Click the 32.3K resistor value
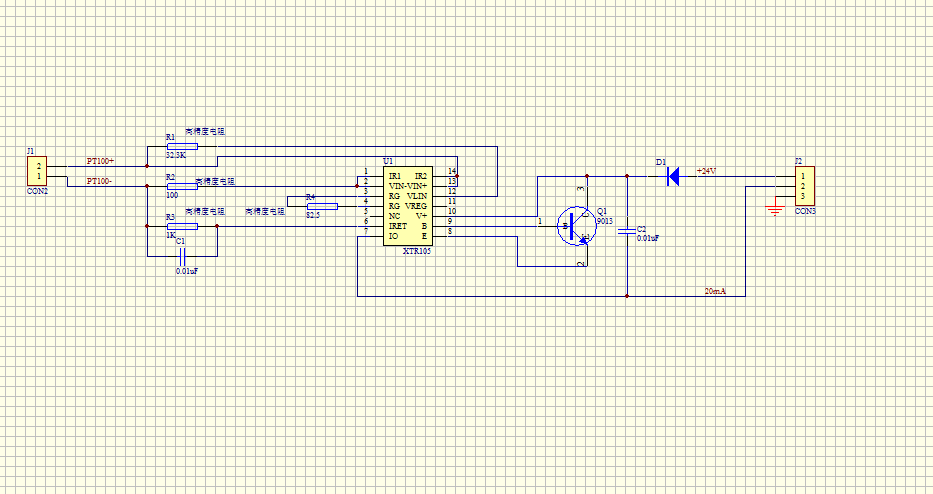 (x=176, y=154)
